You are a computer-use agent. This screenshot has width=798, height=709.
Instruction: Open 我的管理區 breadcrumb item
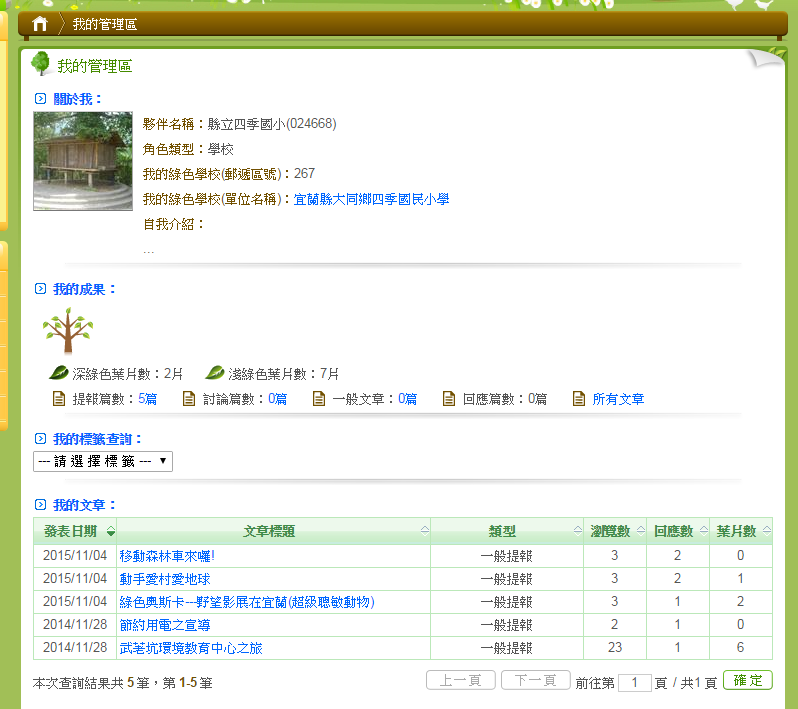[x=105, y=24]
